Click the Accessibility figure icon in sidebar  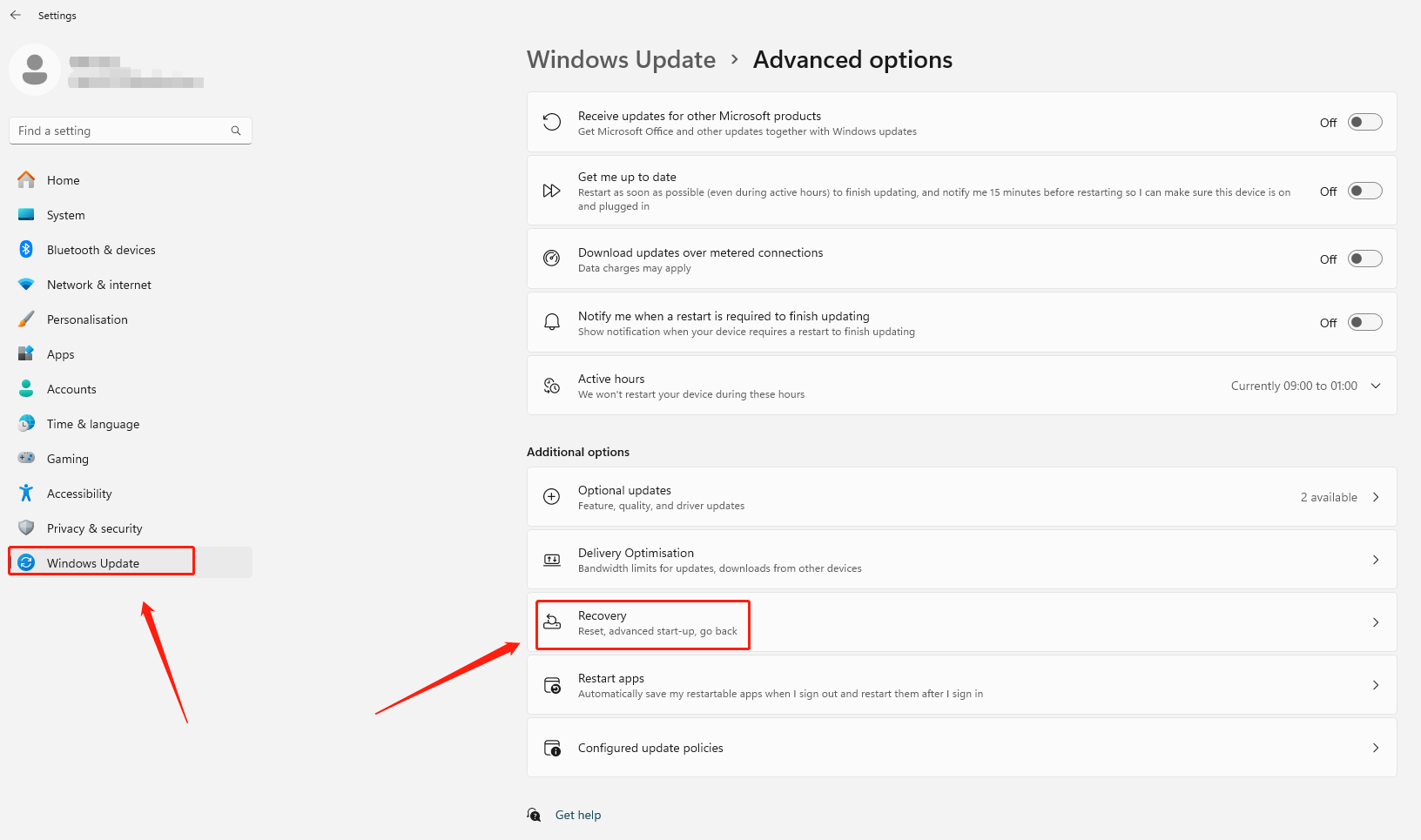pos(26,494)
